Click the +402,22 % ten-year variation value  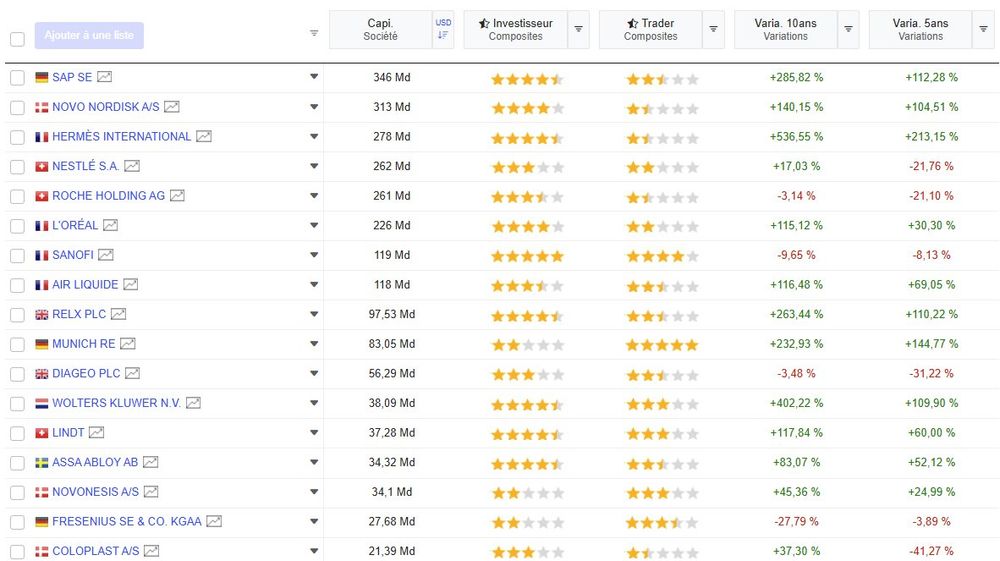[x=796, y=404]
